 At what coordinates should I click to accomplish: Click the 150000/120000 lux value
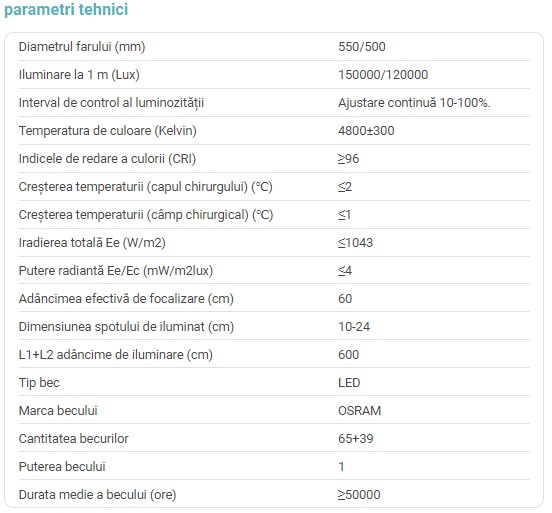[383, 75]
